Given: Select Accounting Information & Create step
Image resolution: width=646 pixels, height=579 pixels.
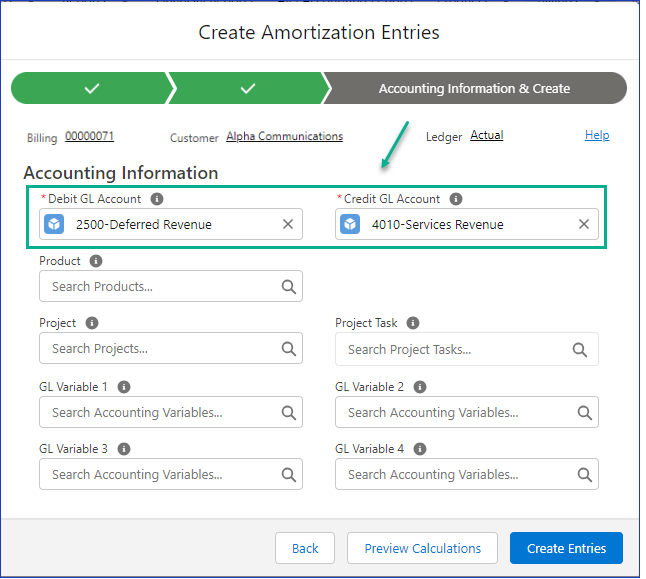Looking at the screenshot, I should (475, 88).
